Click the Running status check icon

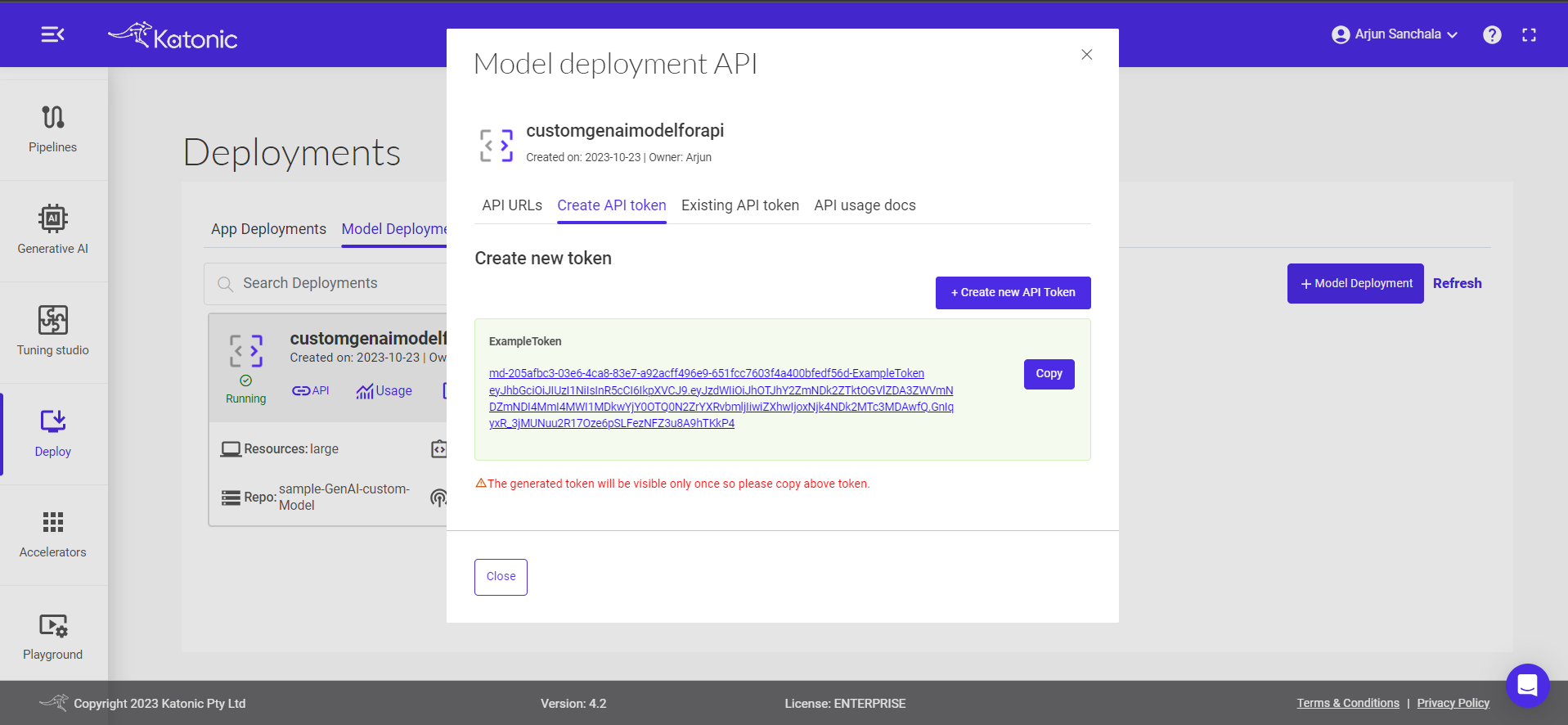[x=245, y=381]
